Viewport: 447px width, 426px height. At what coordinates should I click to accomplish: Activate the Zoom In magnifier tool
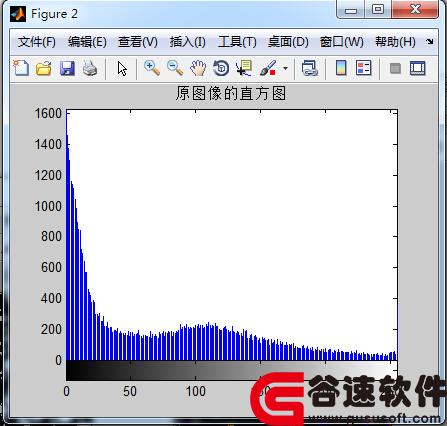tap(152, 68)
